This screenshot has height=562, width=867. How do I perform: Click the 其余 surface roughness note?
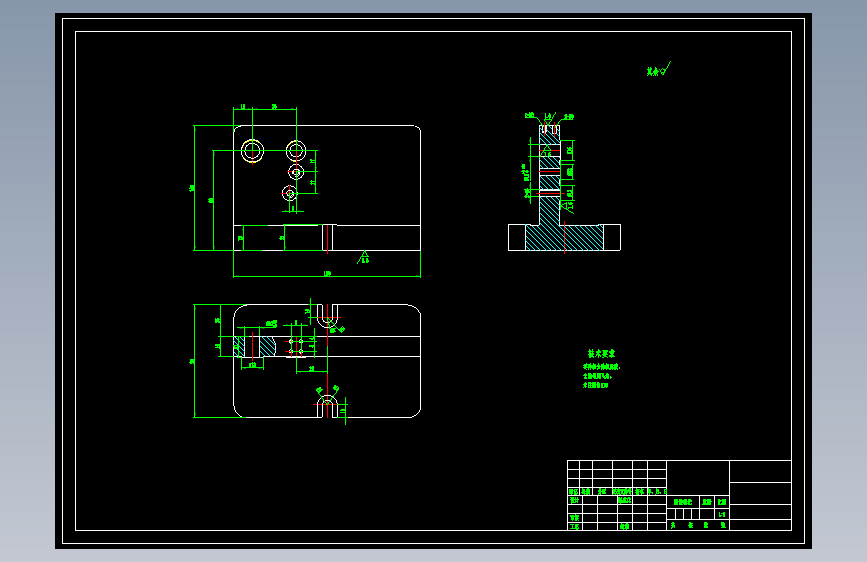(658, 70)
